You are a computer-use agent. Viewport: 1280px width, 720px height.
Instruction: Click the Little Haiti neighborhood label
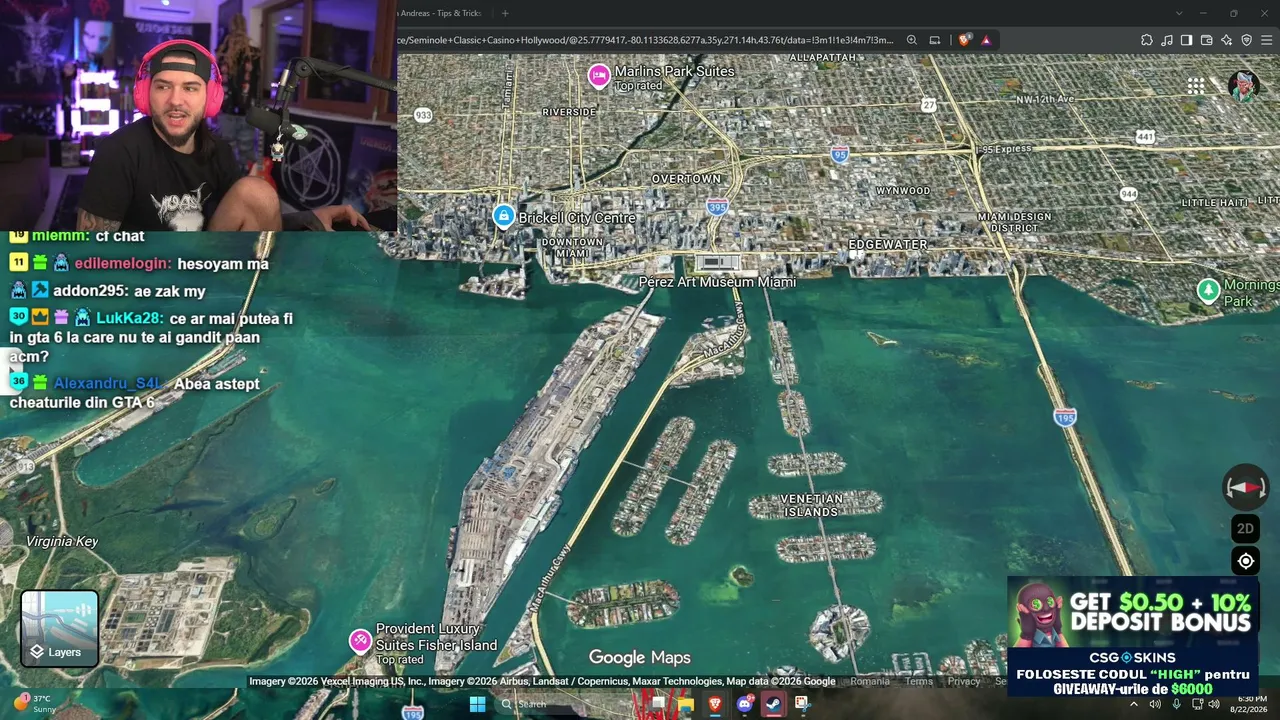pos(1216,202)
